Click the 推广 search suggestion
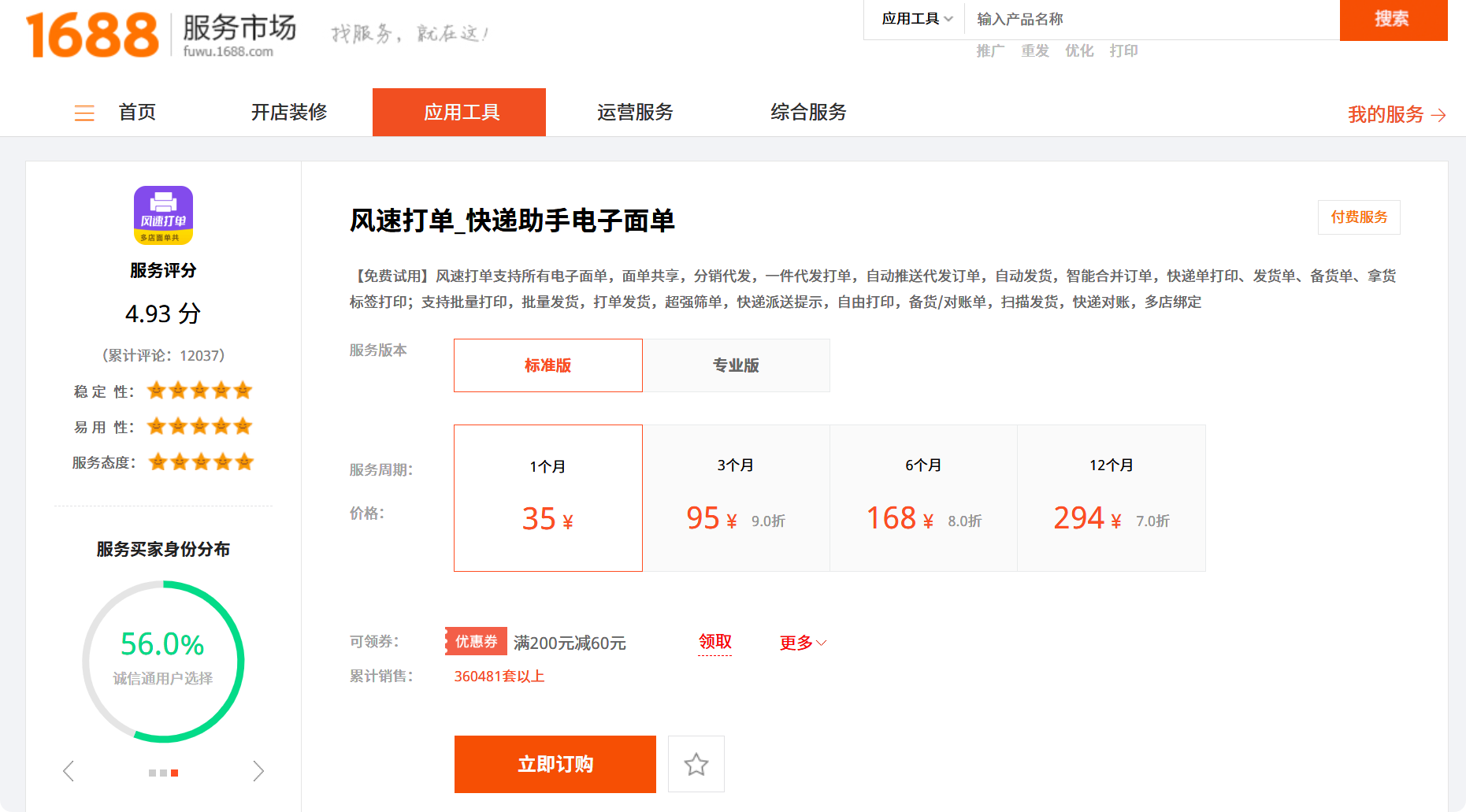The width and height of the screenshot is (1466, 812). (x=990, y=51)
